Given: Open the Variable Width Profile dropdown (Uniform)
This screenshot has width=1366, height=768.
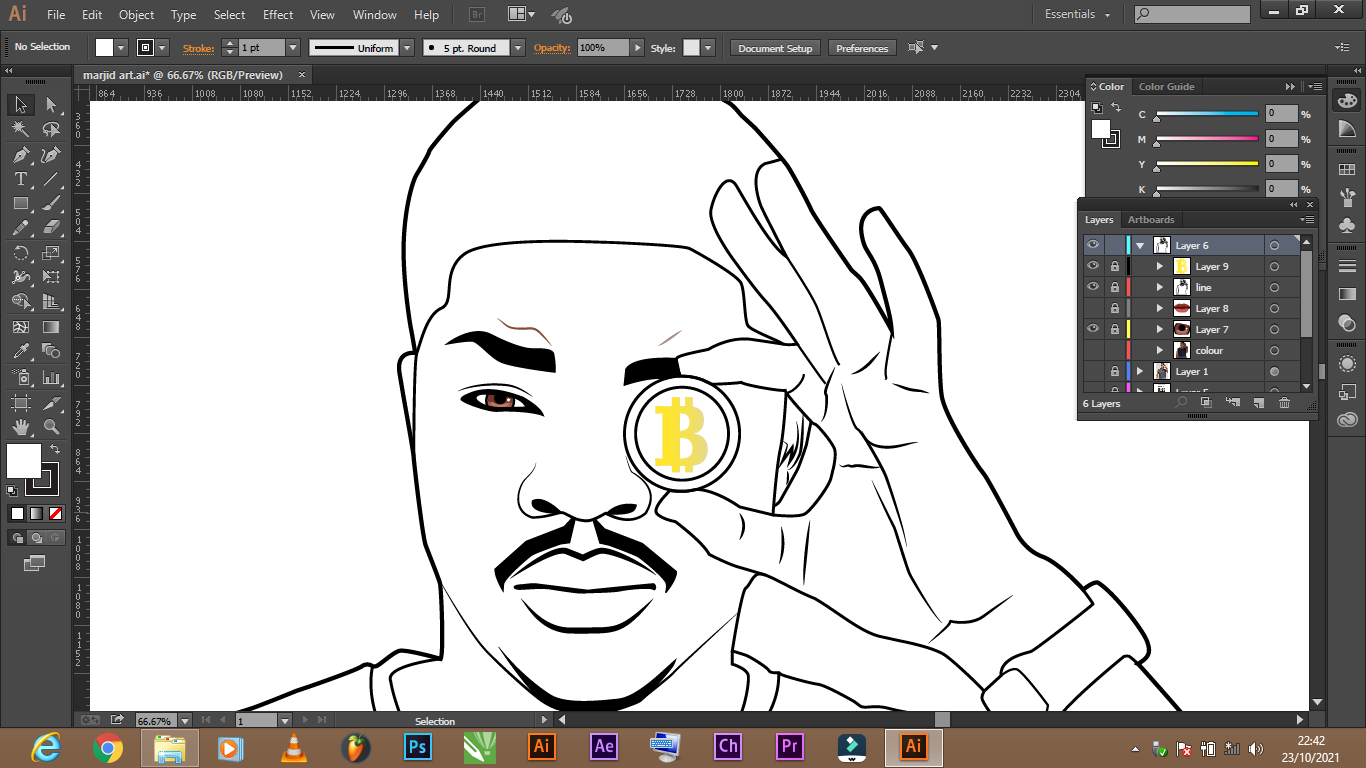Looking at the screenshot, I should [x=407, y=48].
